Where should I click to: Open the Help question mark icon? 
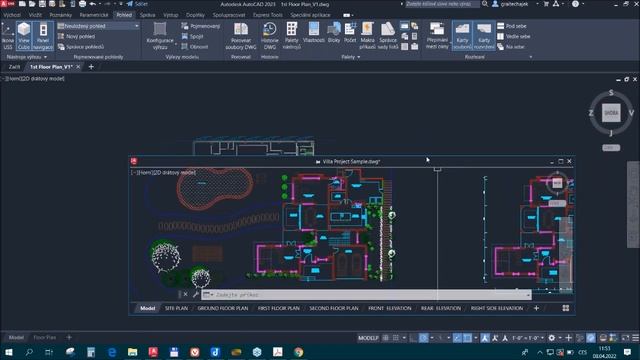click(575, 4)
